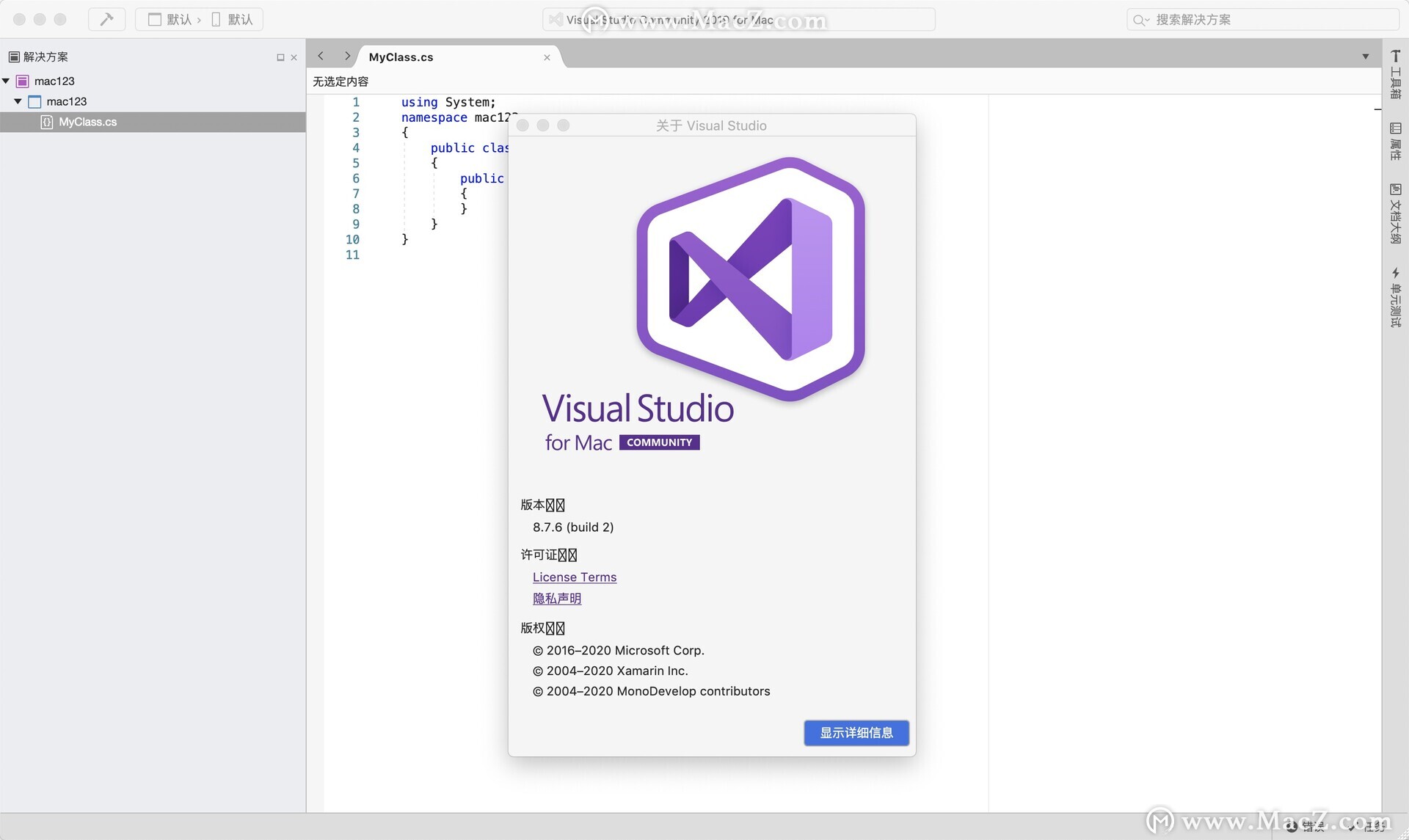Click the 搜索解决方案 search field
Screen dimensions: 1409x840
1262,20
